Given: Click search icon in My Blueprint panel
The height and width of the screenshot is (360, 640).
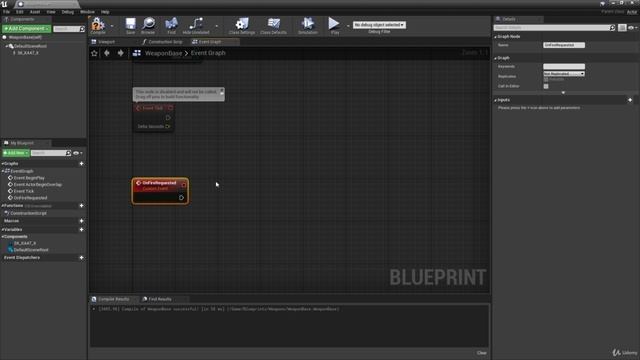Looking at the screenshot, I should [68, 153].
